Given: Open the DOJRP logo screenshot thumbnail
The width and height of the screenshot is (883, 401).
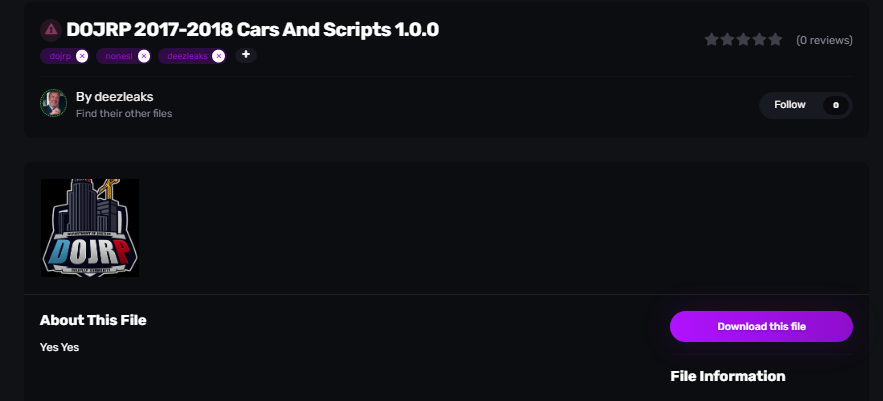Looking at the screenshot, I should pos(90,227).
